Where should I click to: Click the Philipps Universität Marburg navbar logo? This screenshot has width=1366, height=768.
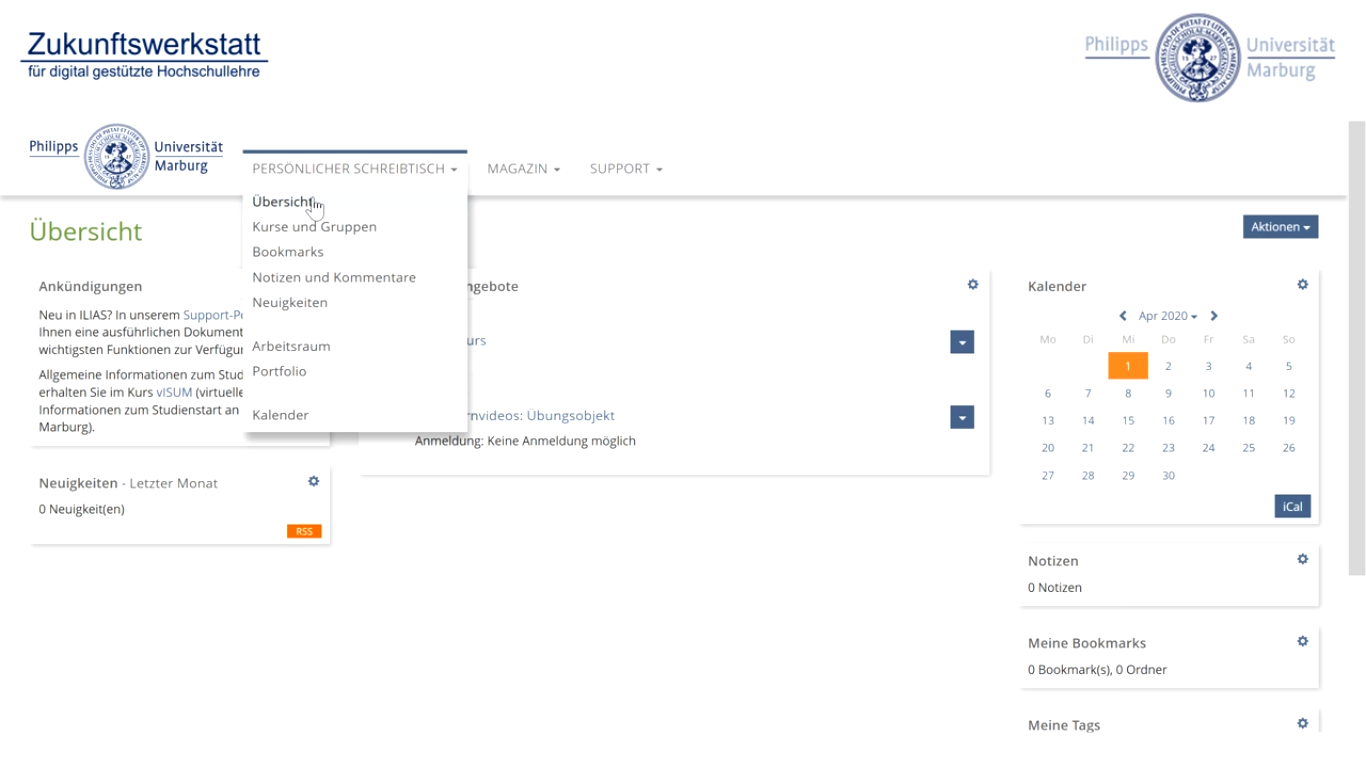point(126,157)
